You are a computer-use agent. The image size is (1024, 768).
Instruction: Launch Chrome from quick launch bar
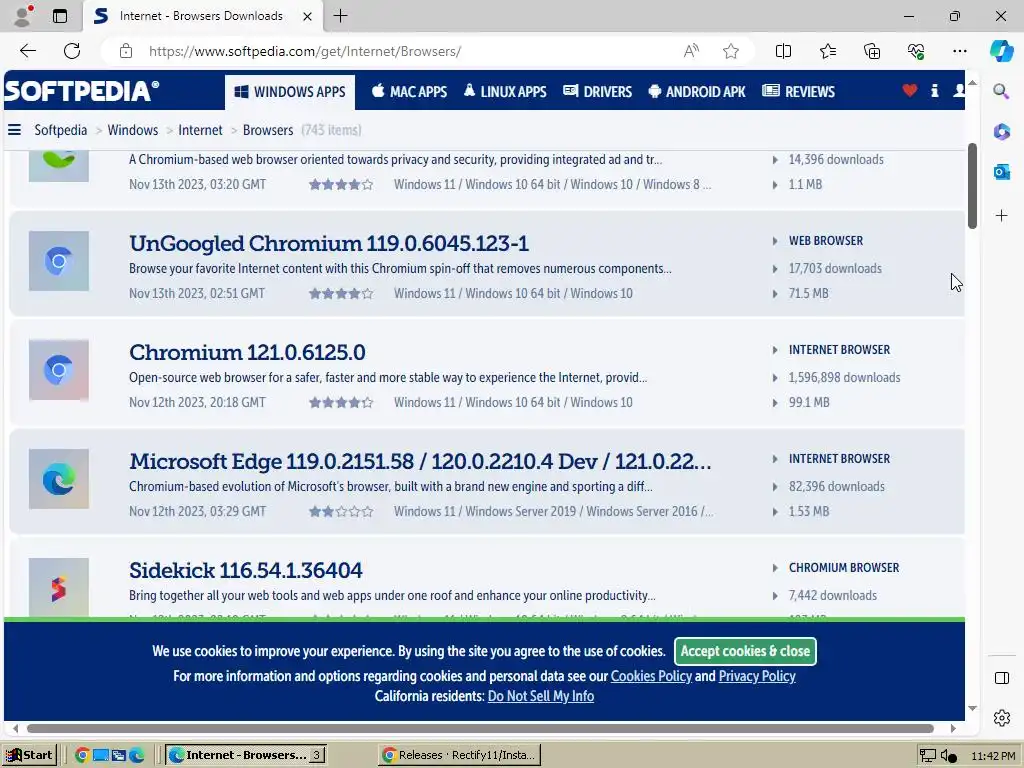pos(82,756)
